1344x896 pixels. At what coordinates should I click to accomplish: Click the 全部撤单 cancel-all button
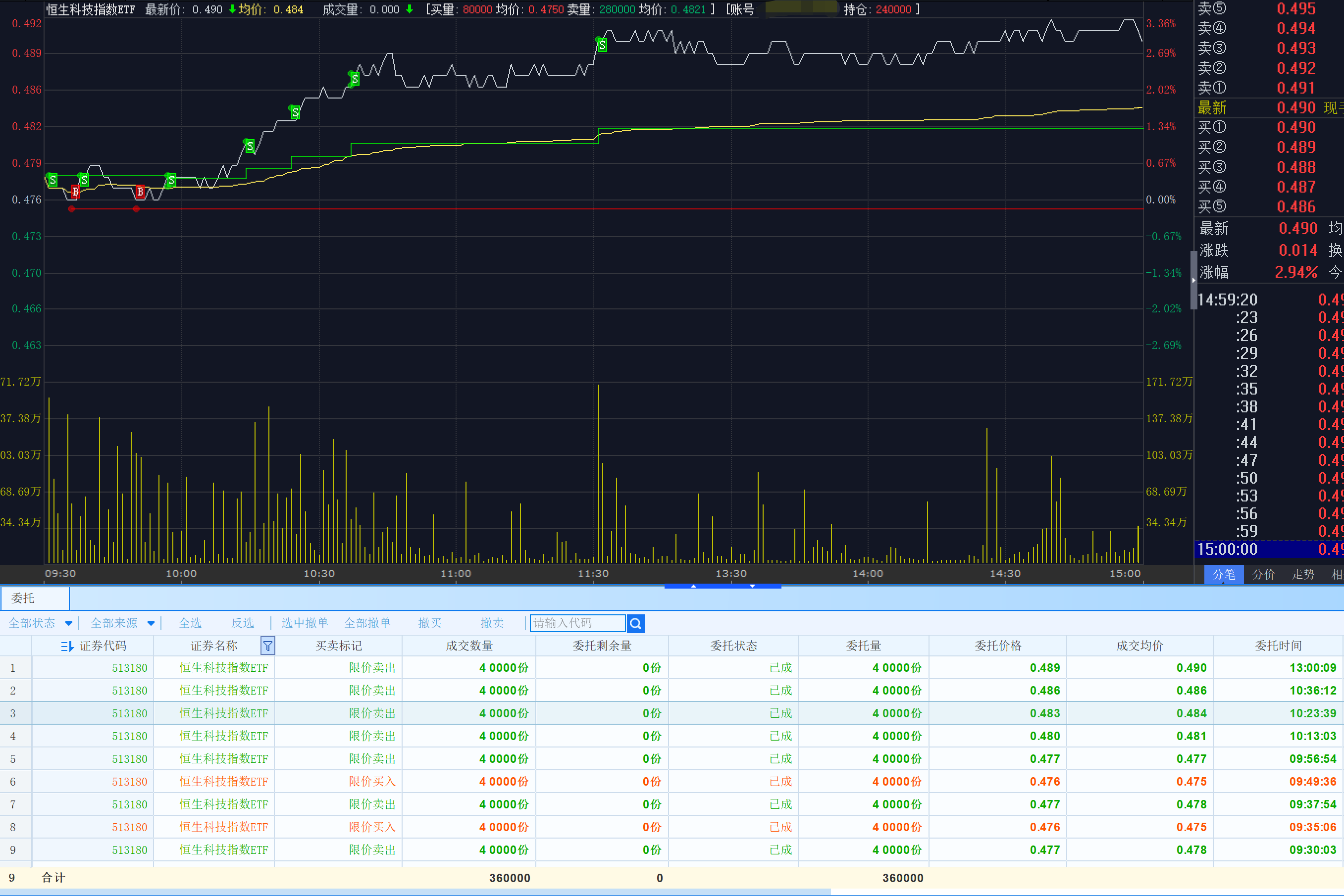pos(367,623)
